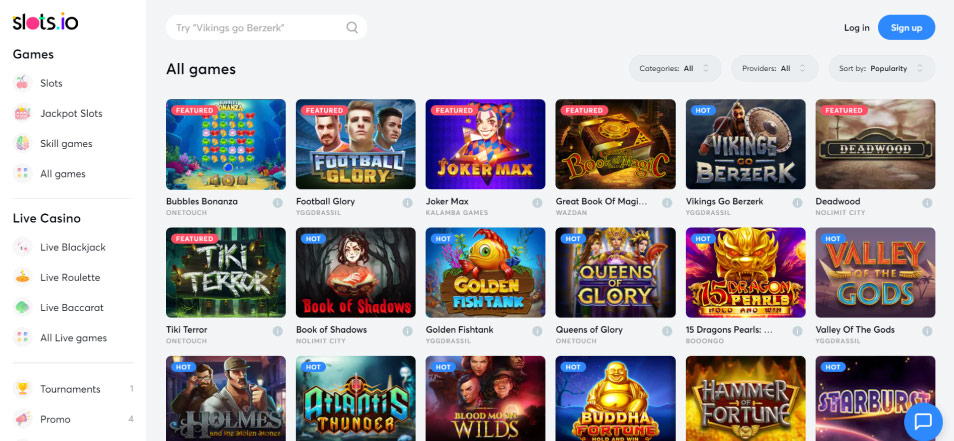Show info for Golden Fishtank
Image resolution: width=954 pixels, height=441 pixels.
[537, 331]
